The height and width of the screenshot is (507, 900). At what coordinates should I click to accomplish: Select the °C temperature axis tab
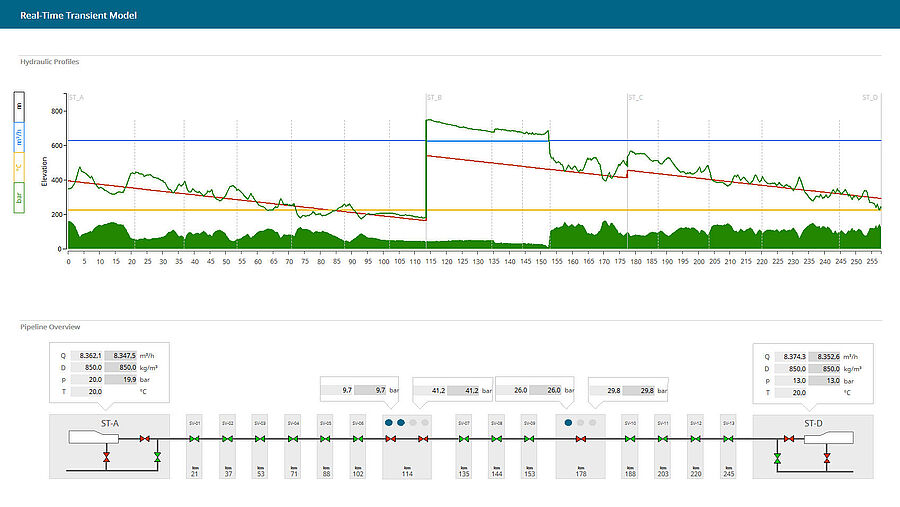click(19, 168)
